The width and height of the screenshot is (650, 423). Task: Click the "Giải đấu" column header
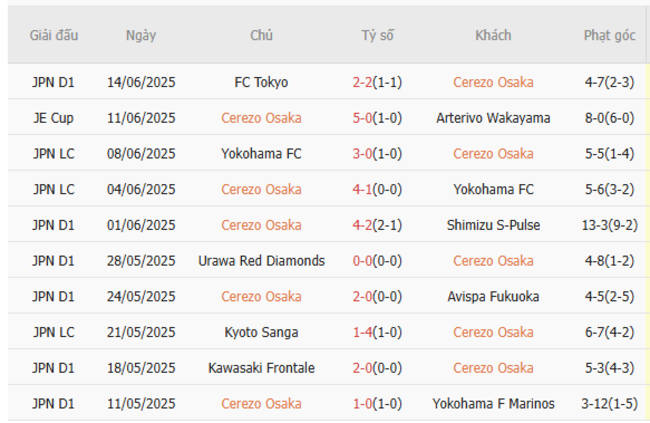click(53, 35)
